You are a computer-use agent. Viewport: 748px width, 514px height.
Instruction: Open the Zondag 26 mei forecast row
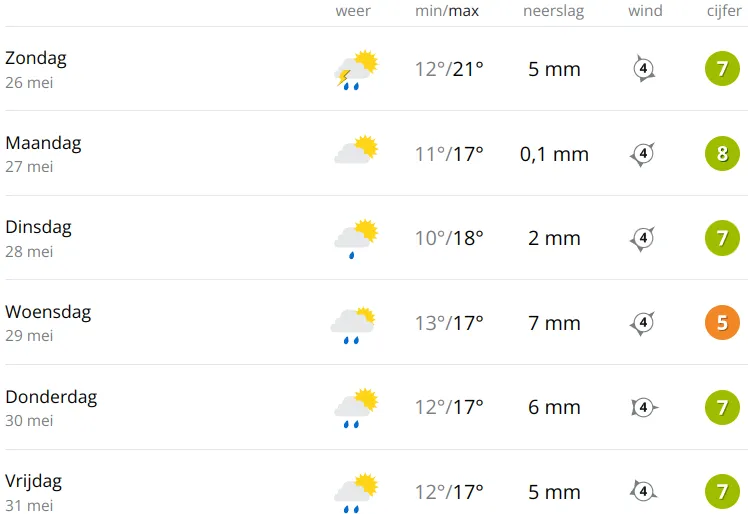point(374,69)
